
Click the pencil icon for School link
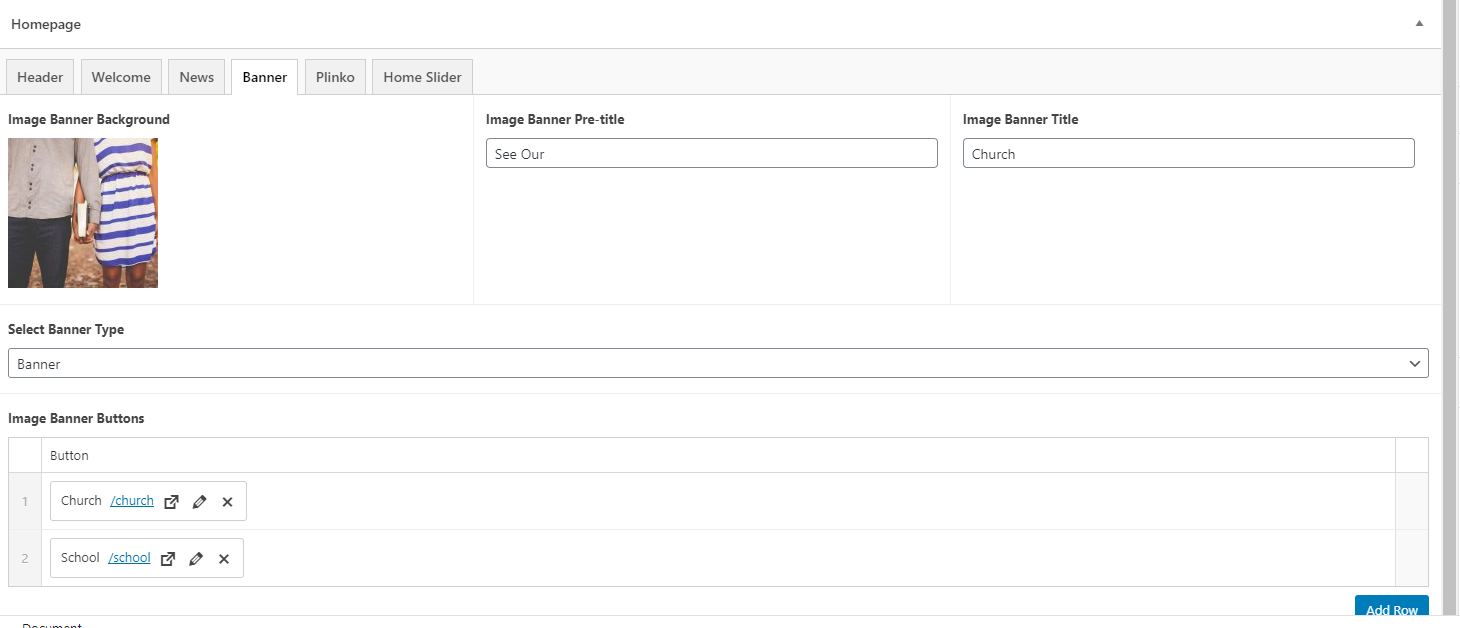pos(196,559)
